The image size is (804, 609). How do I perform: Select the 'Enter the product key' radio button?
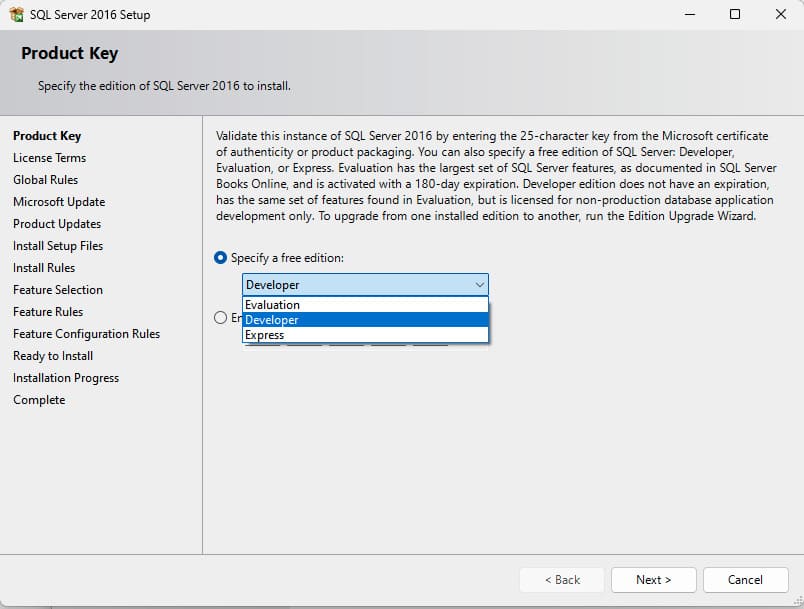coord(220,318)
